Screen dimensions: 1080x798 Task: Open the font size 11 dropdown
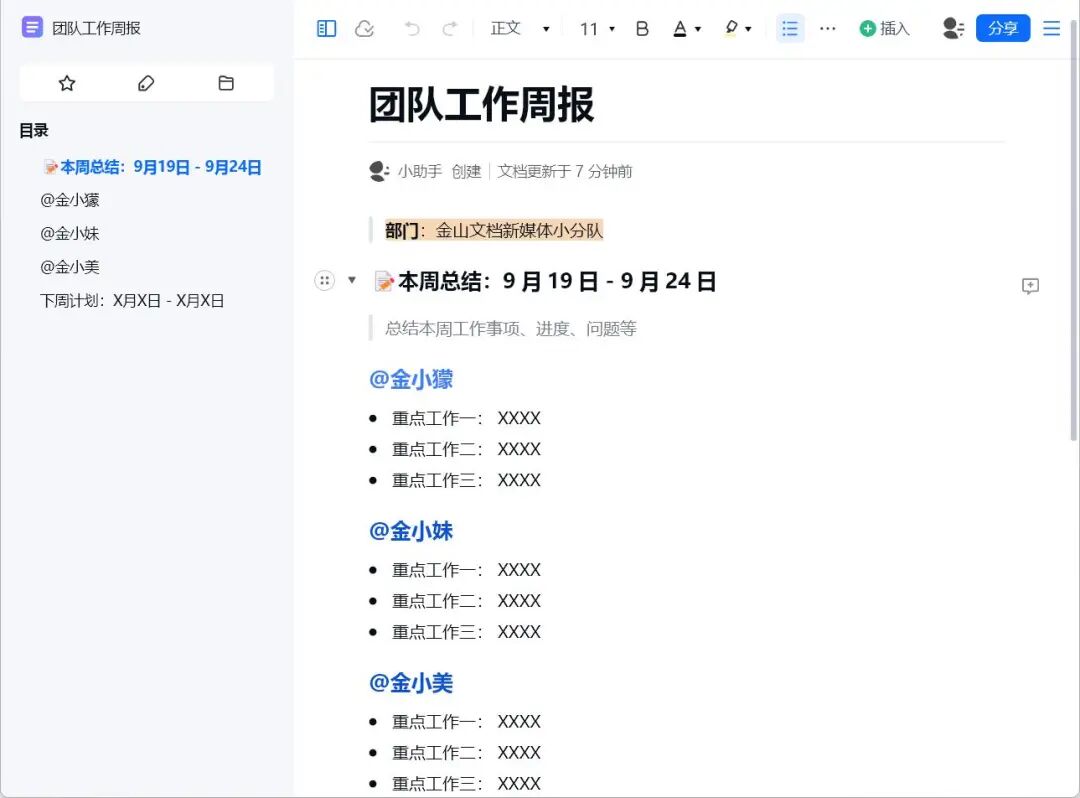(x=597, y=29)
